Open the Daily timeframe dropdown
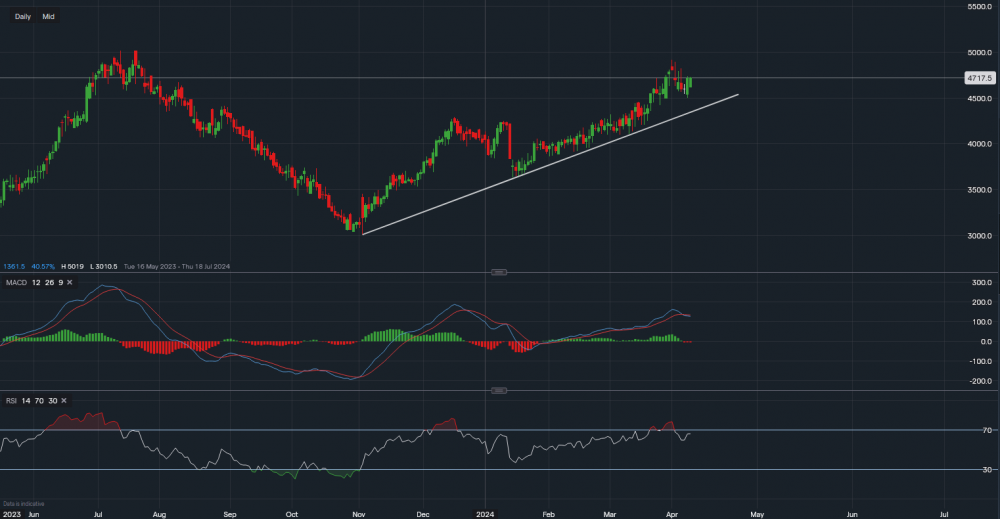The height and width of the screenshot is (519, 1000). [x=22, y=17]
